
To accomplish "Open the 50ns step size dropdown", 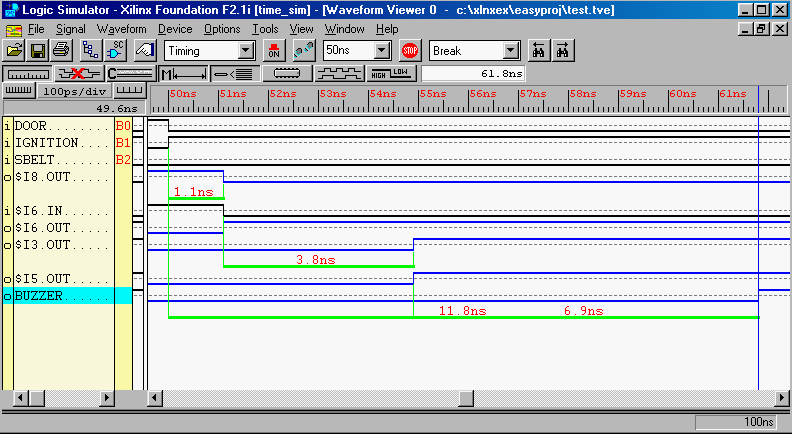I will coord(382,50).
